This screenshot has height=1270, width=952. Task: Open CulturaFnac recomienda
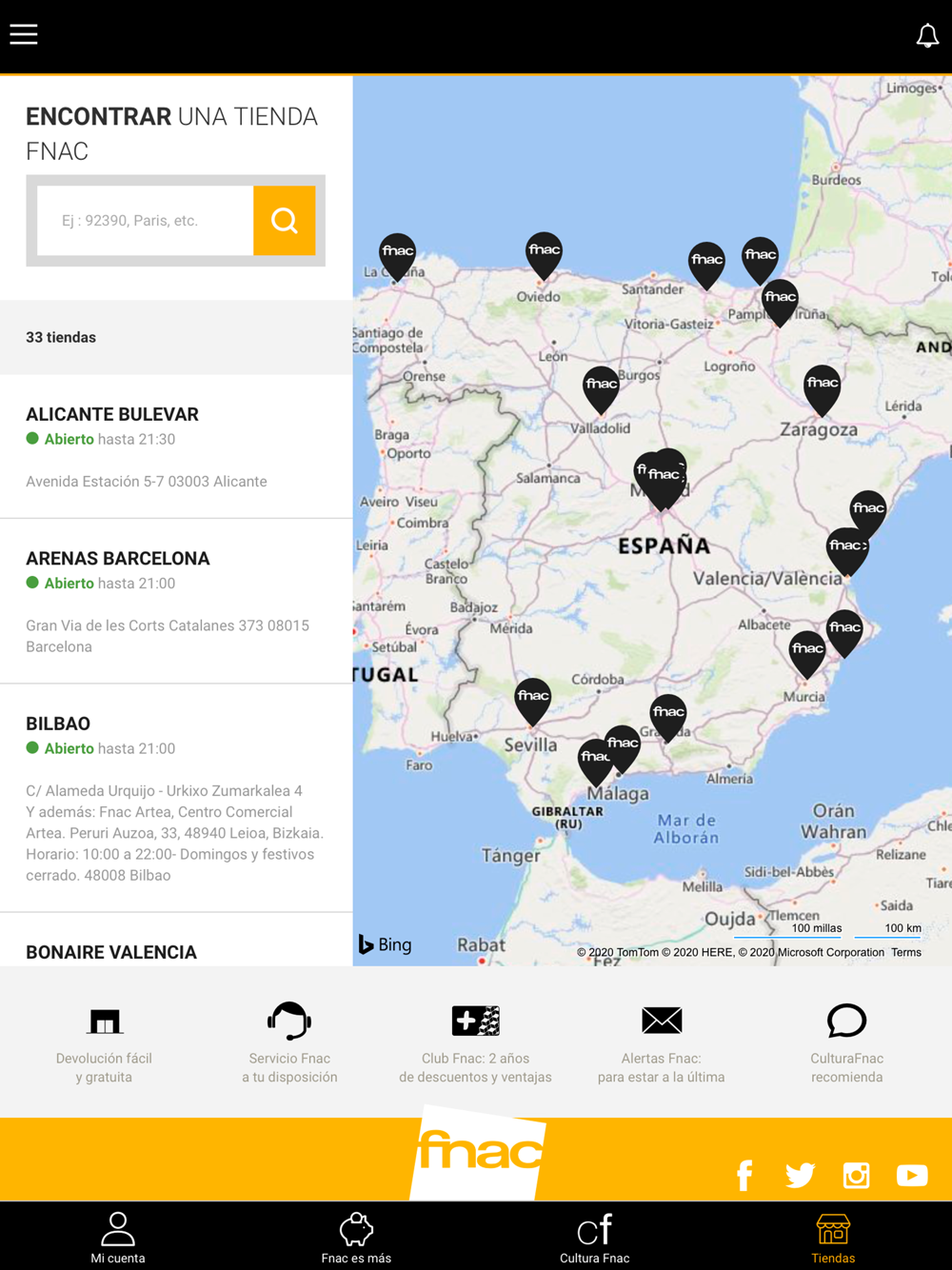tap(846, 1043)
